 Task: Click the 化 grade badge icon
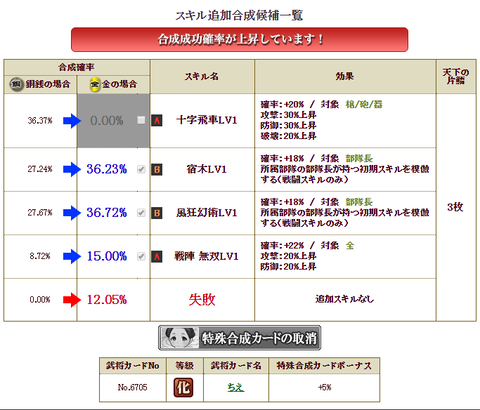183,387
